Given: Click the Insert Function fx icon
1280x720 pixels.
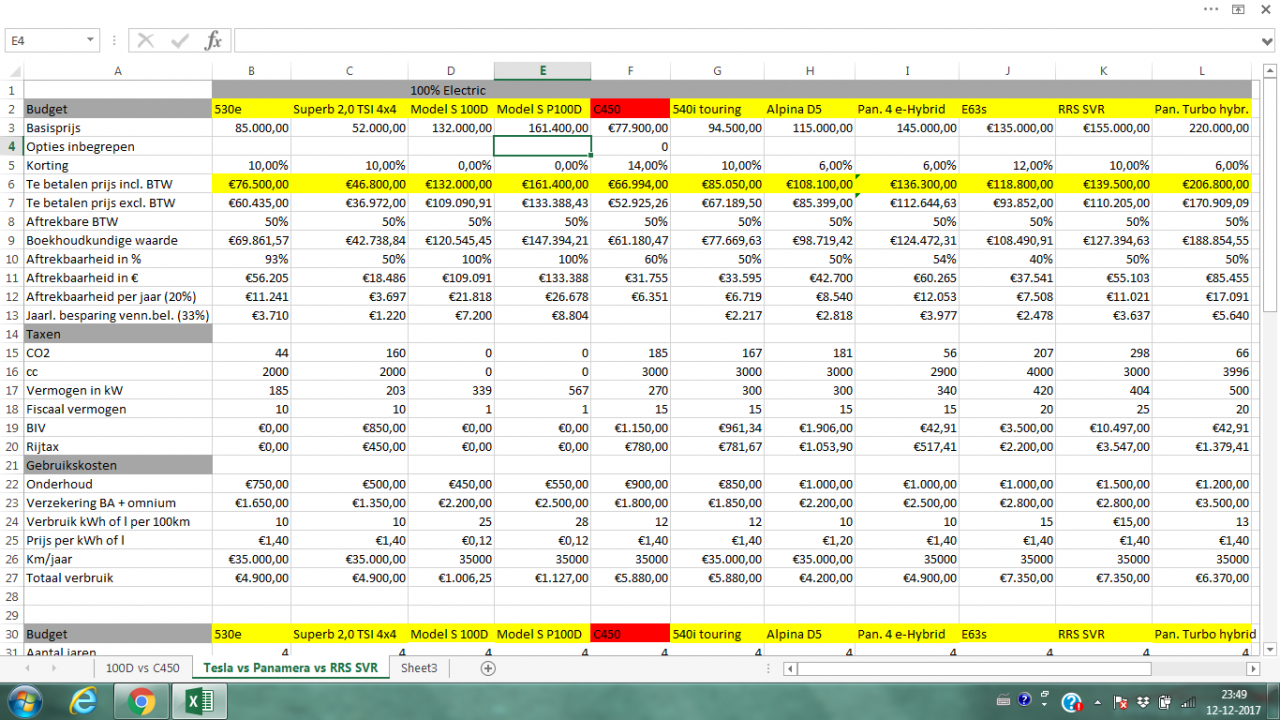Looking at the screenshot, I should (x=213, y=41).
